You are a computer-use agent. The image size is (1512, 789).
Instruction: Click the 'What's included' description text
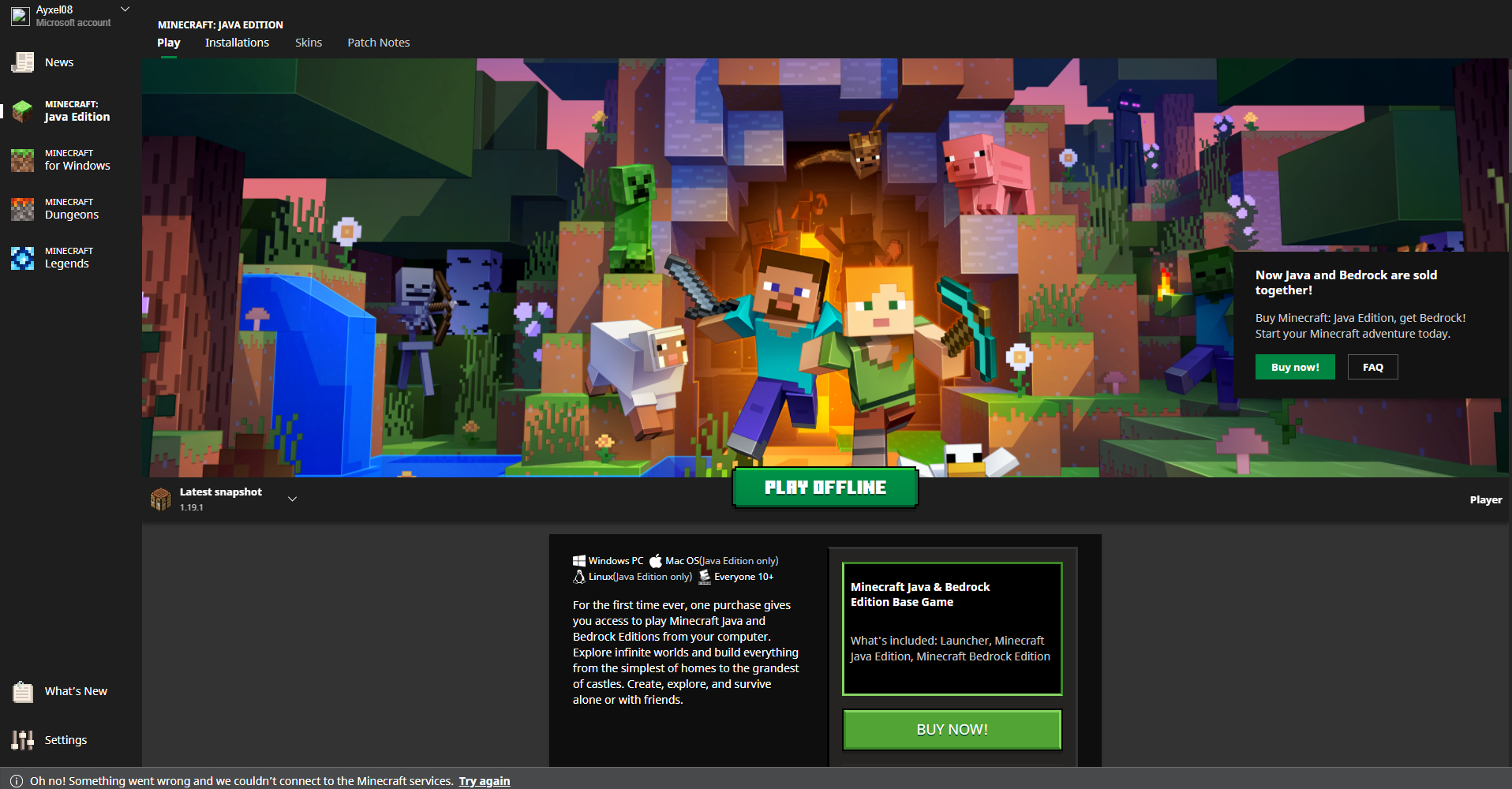click(950, 649)
